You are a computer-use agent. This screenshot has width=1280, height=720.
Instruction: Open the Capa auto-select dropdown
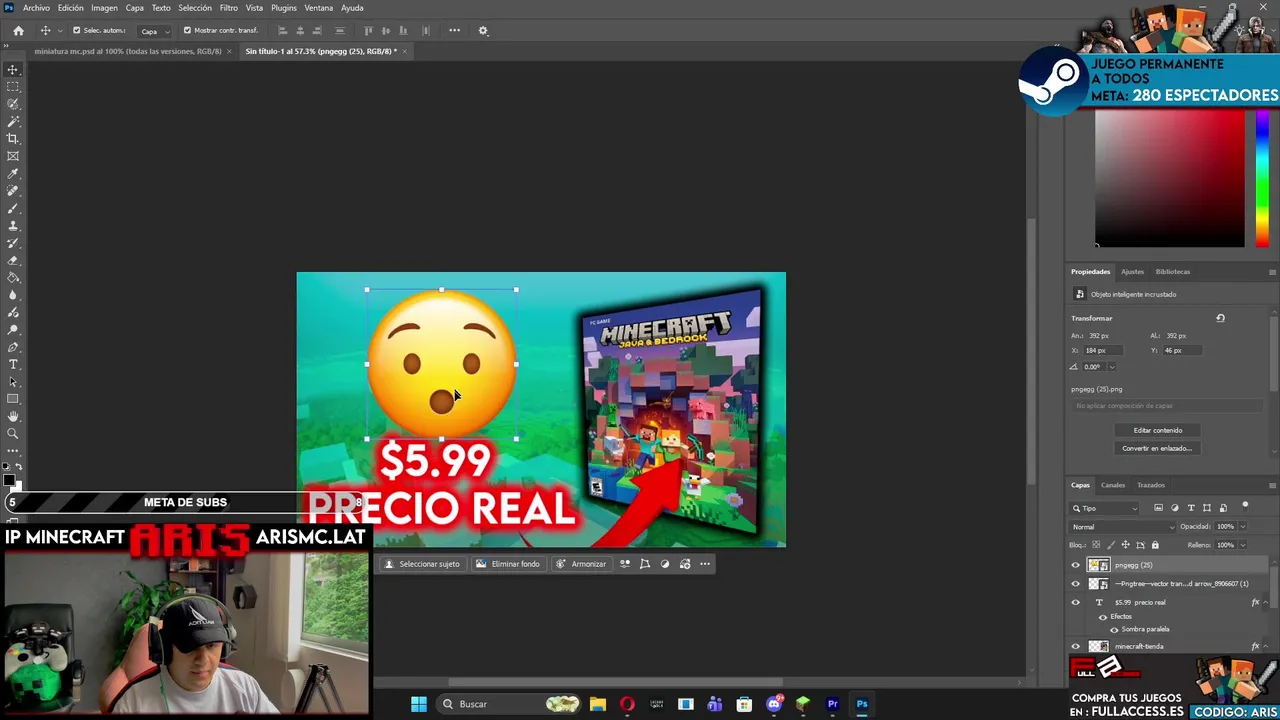(152, 31)
